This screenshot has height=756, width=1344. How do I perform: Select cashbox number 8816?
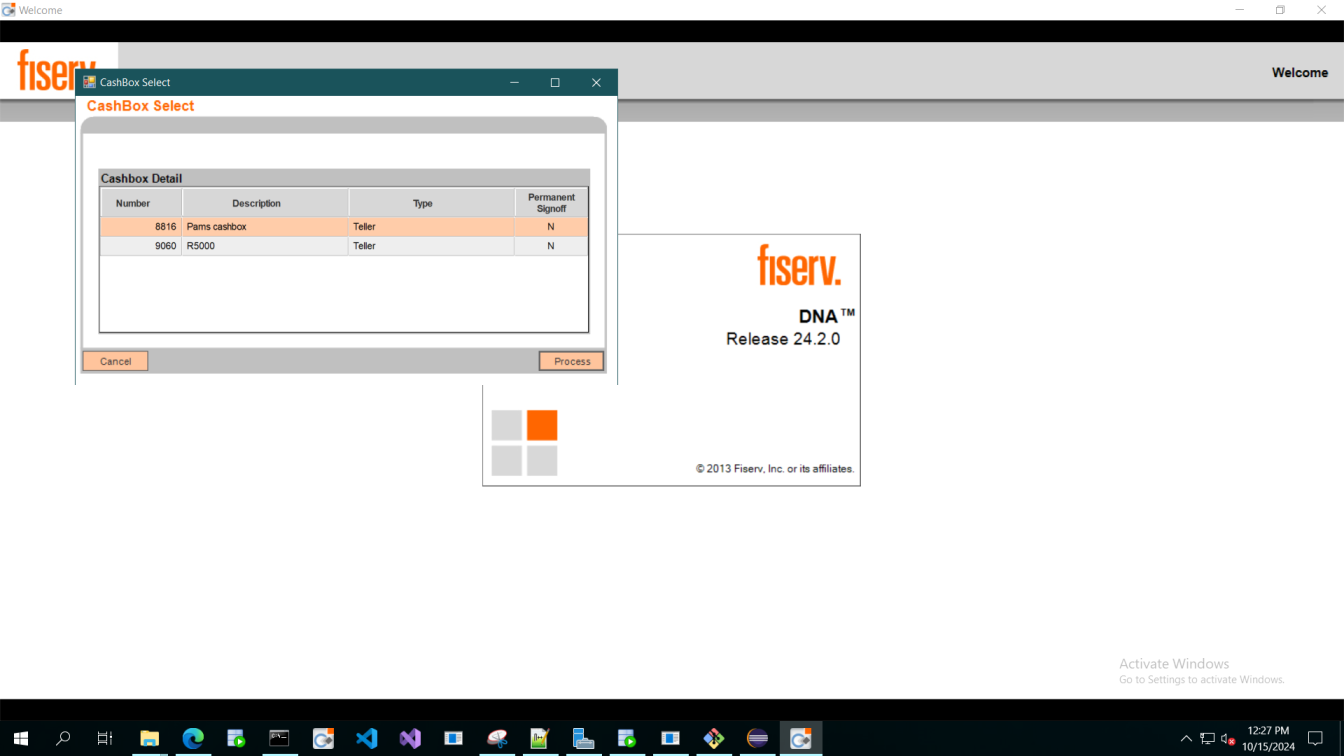pyautogui.click(x=141, y=227)
